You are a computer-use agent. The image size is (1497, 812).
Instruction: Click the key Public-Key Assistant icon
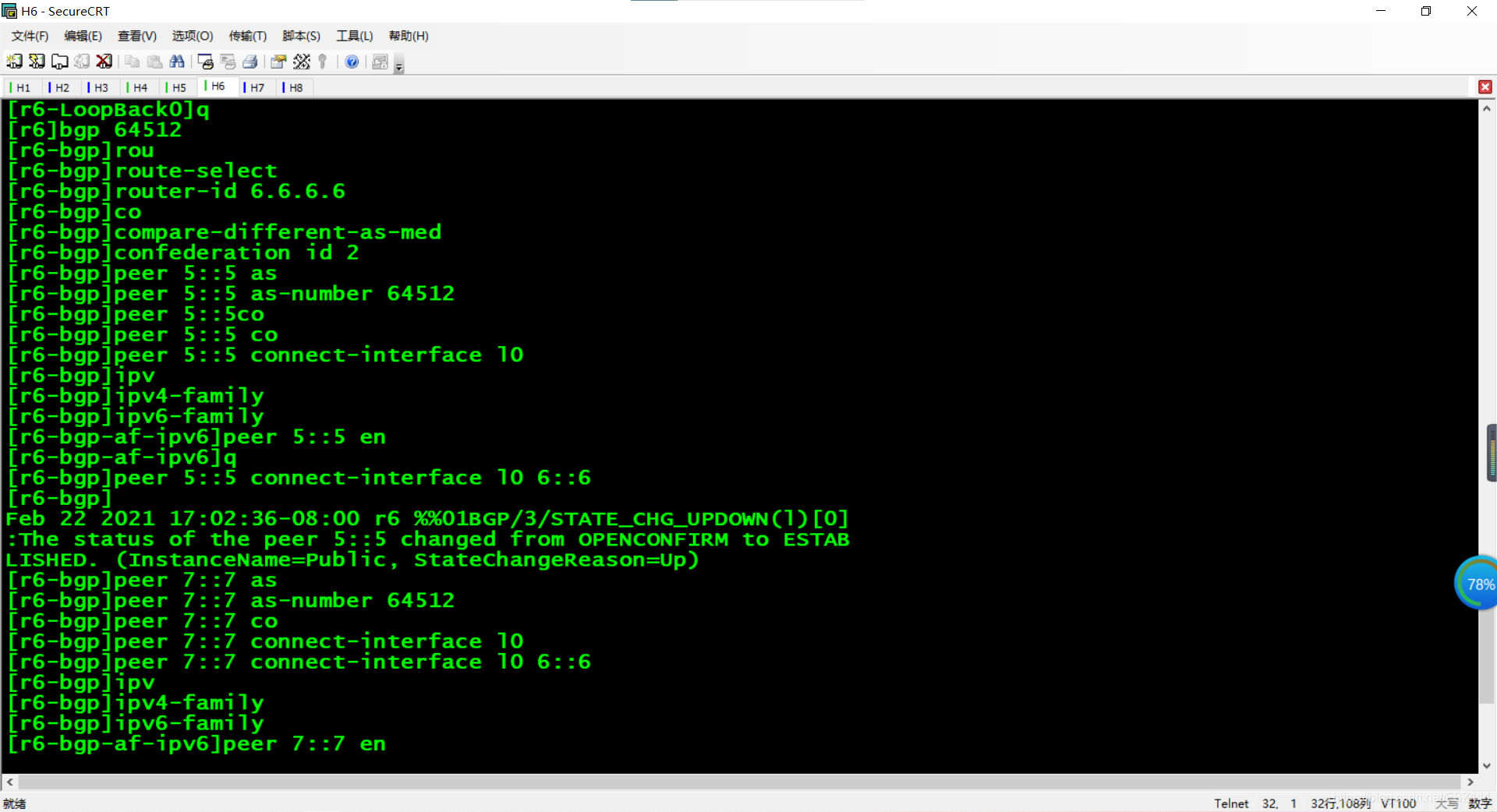click(x=323, y=62)
